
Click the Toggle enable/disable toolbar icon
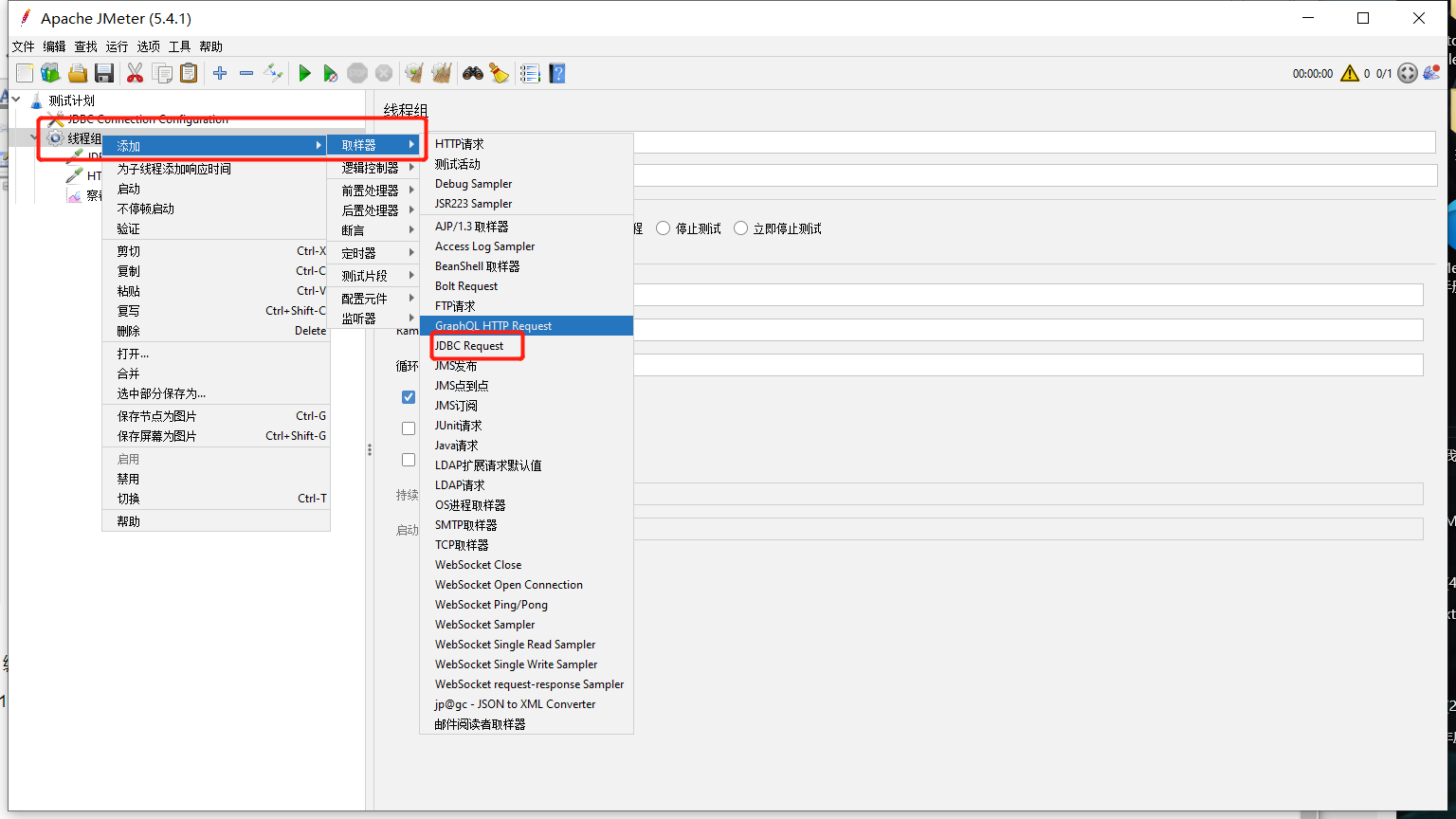273,73
